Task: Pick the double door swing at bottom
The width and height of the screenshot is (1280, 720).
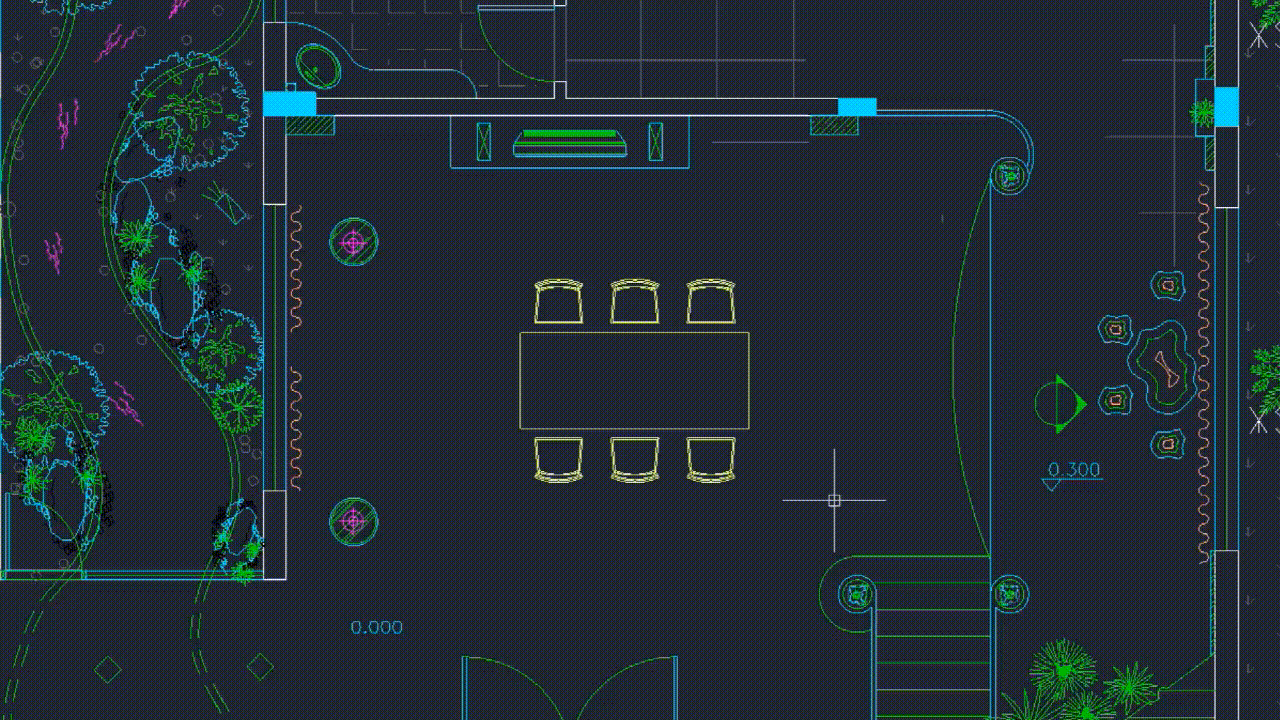Action: coord(570,688)
